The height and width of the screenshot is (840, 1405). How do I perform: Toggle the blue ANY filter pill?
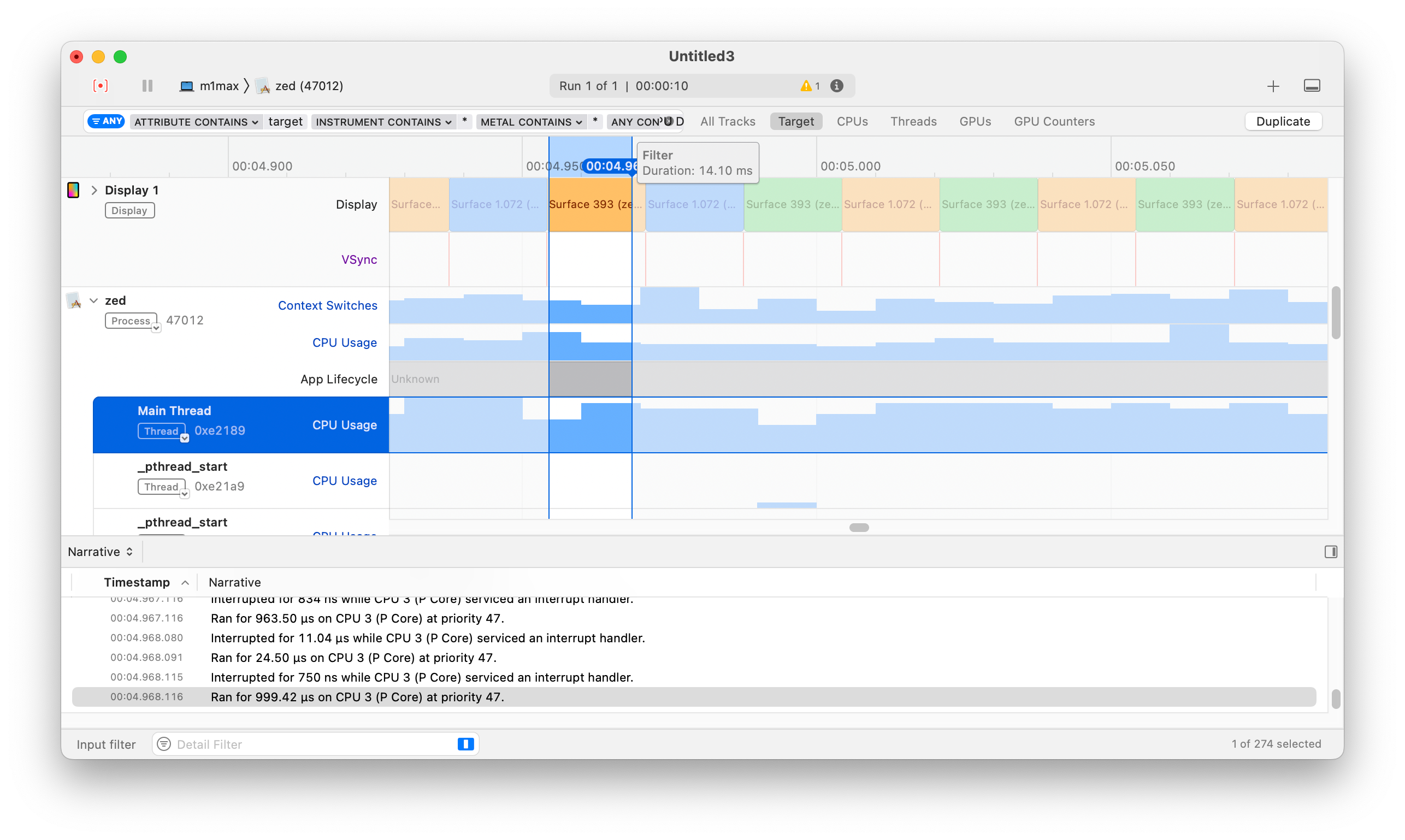click(107, 121)
